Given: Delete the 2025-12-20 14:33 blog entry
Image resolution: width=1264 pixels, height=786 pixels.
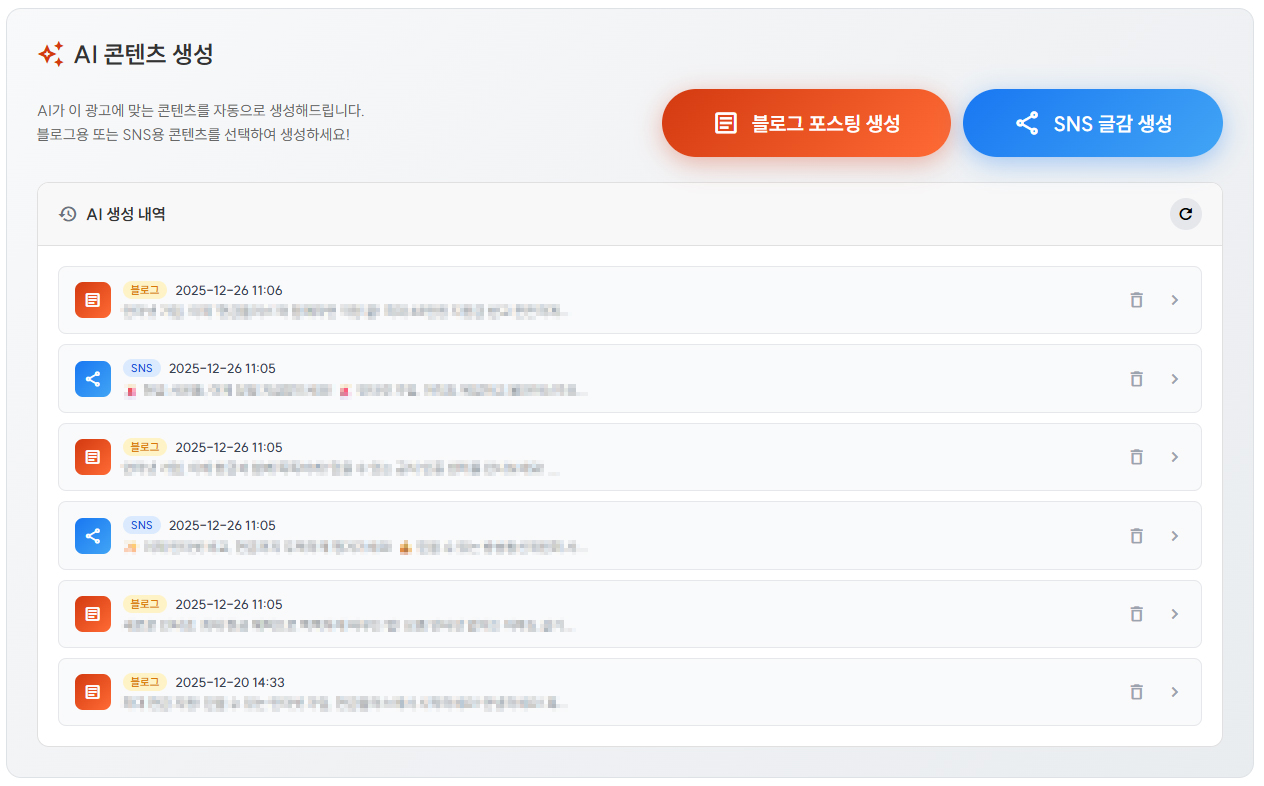Looking at the screenshot, I should [1136, 692].
